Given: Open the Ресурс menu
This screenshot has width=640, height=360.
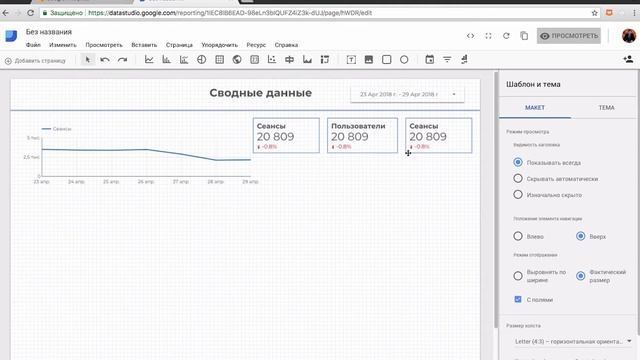Looking at the screenshot, I should [x=256, y=45].
